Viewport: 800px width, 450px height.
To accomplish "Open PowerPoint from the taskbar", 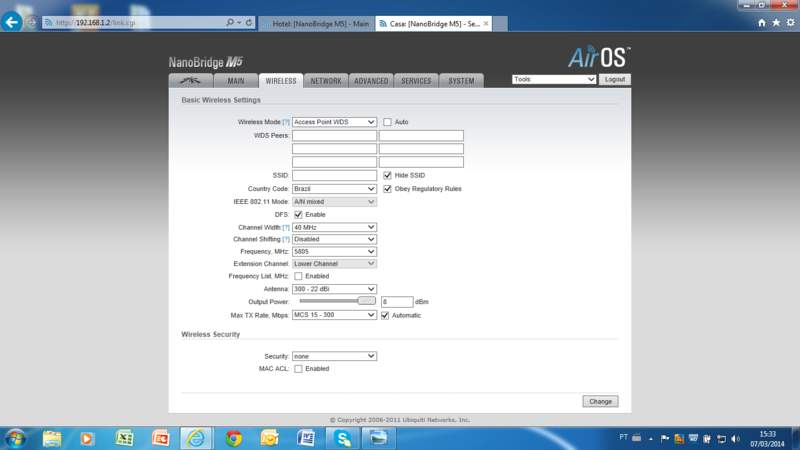I will click(160, 438).
